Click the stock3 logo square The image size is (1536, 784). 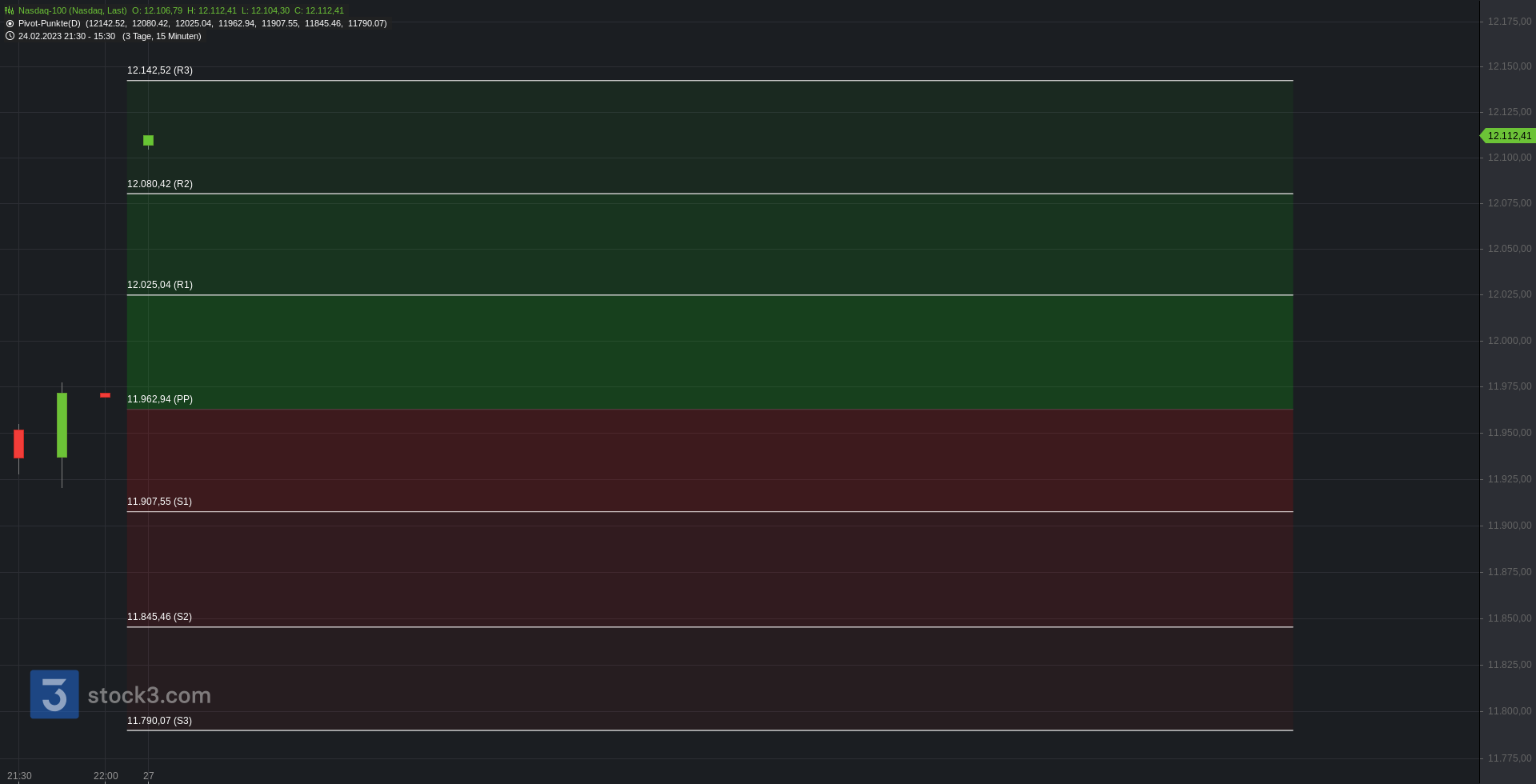tap(54, 694)
